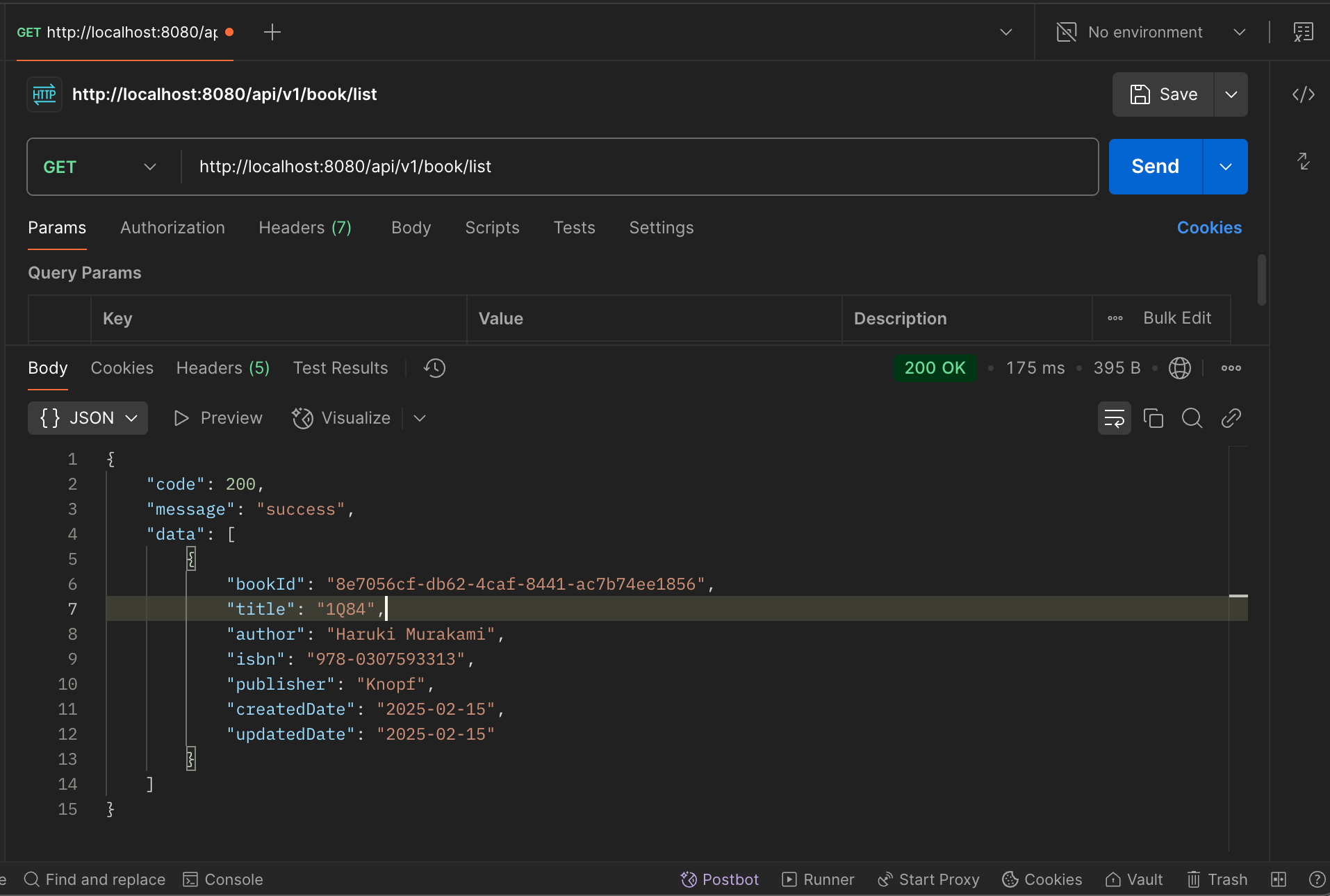Open query params column options ellipsis

click(x=1115, y=319)
